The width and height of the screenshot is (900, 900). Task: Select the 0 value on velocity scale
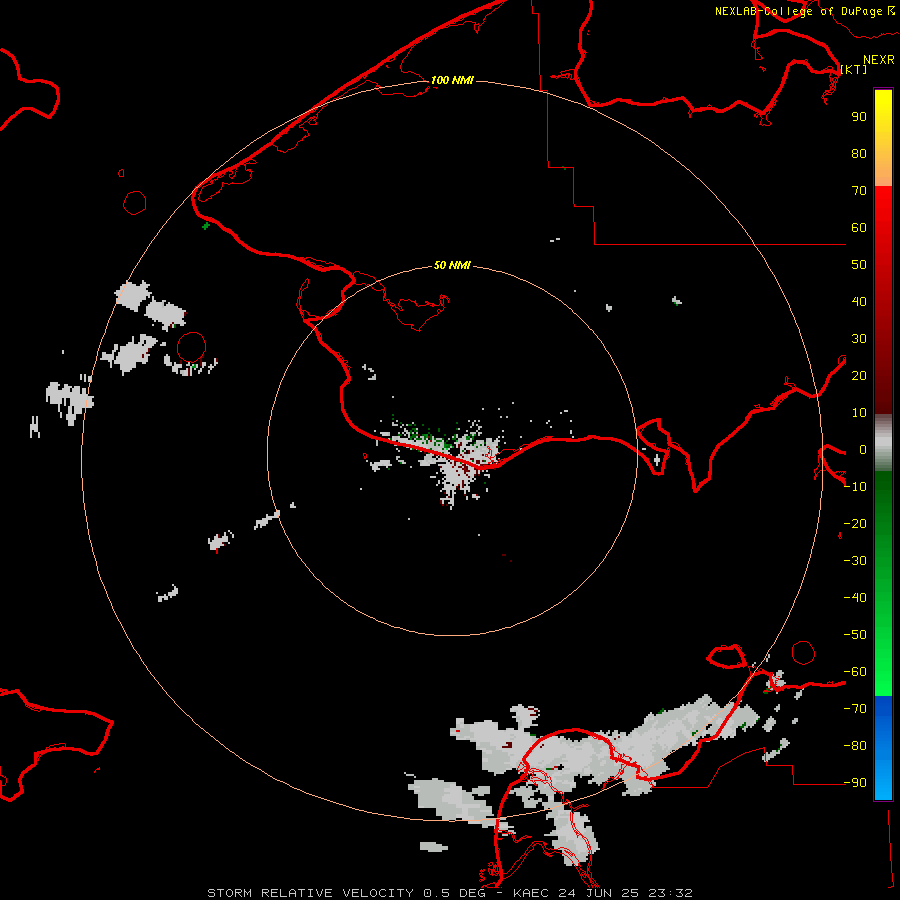pyautogui.click(x=863, y=450)
